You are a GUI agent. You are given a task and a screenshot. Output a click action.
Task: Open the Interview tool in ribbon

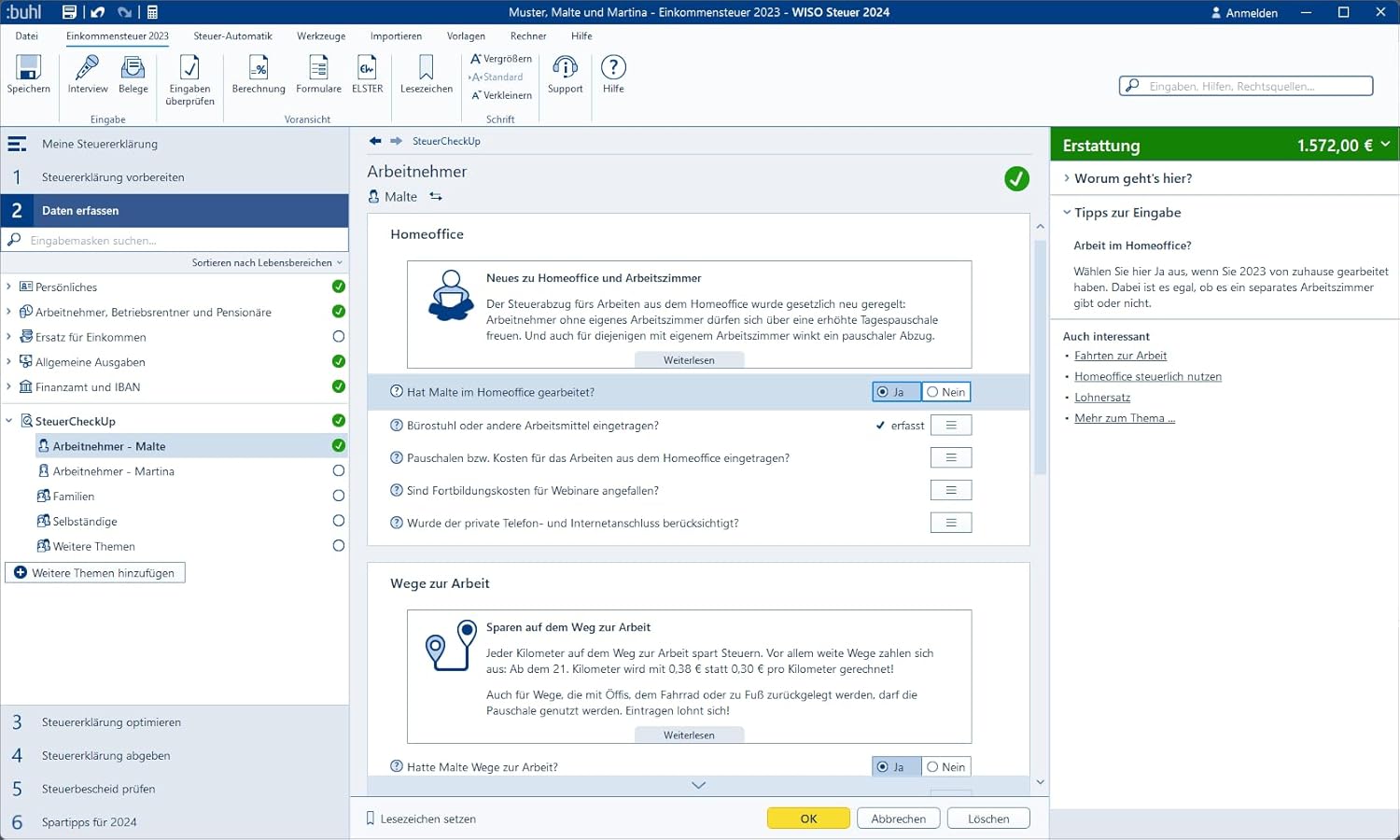[x=88, y=75]
